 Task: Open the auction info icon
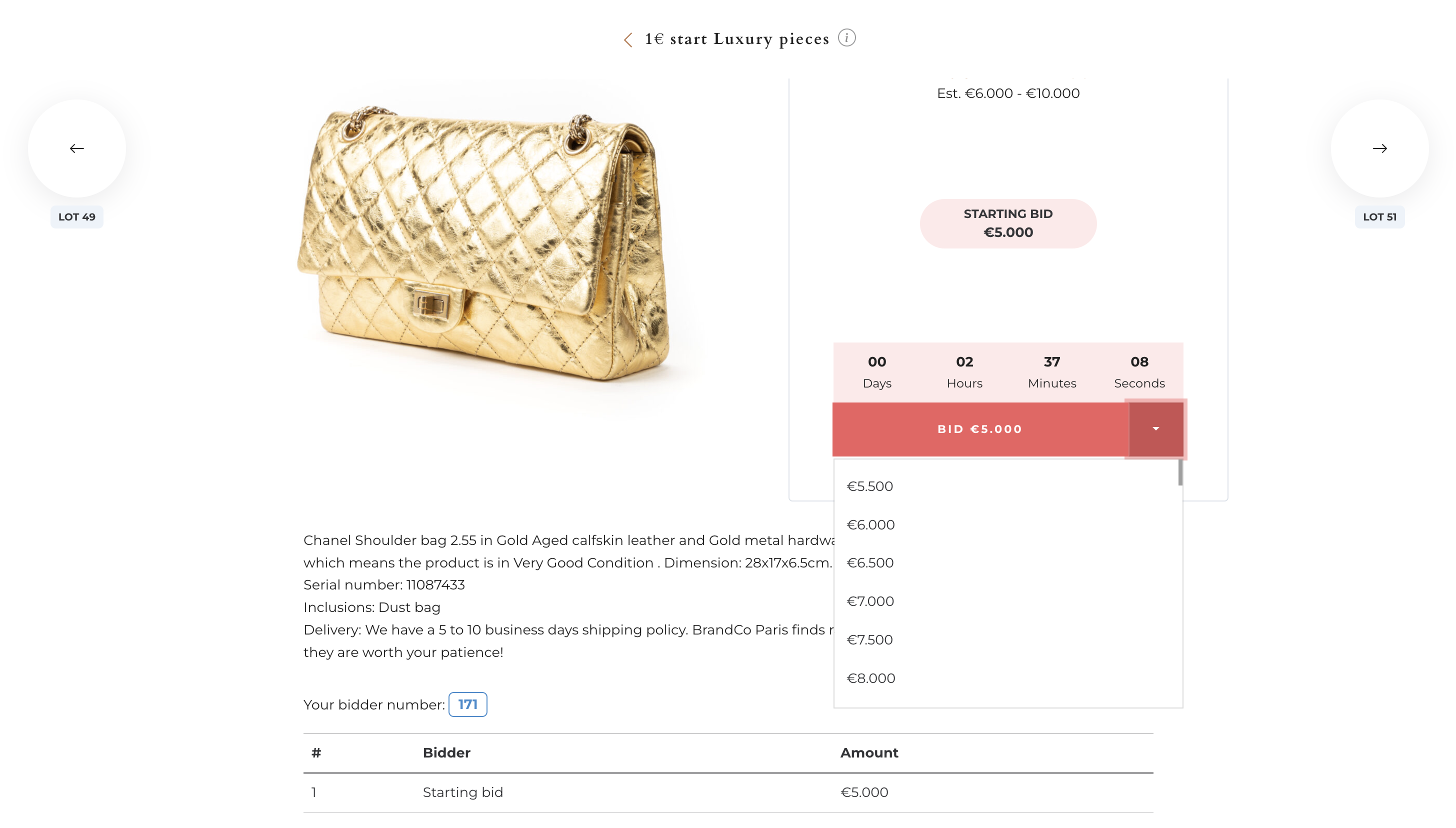click(x=846, y=38)
